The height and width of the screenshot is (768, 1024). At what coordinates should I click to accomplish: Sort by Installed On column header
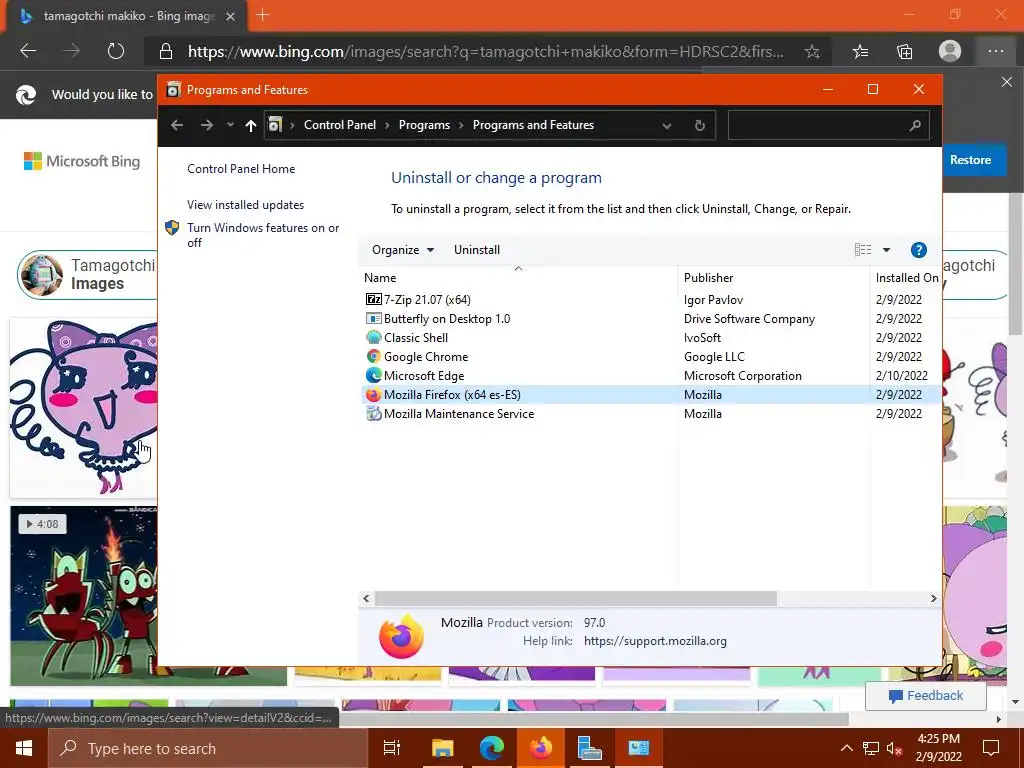click(906, 278)
